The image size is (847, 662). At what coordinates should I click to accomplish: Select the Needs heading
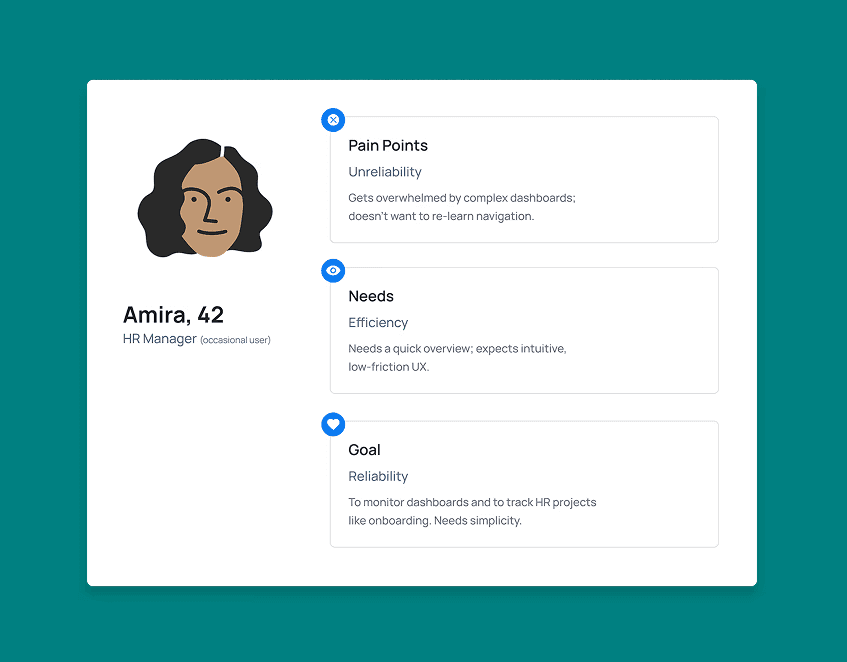(x=371, y=296)
